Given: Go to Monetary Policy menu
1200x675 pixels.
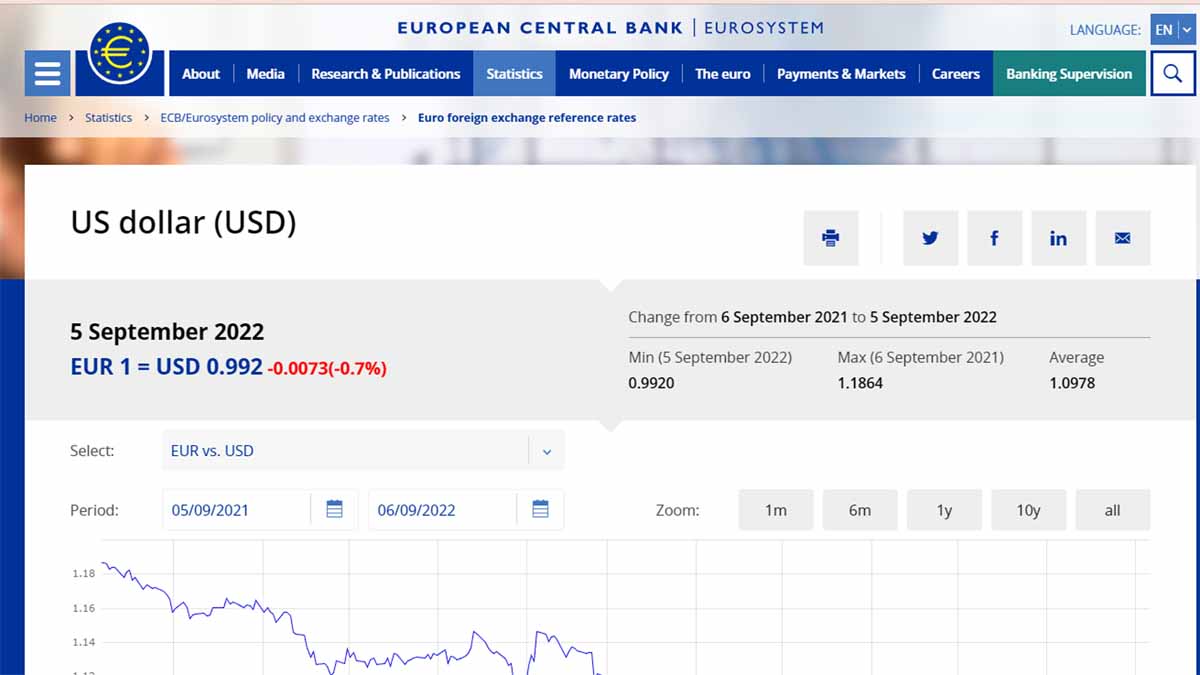Looking at the screenshot, I should 618,74.
